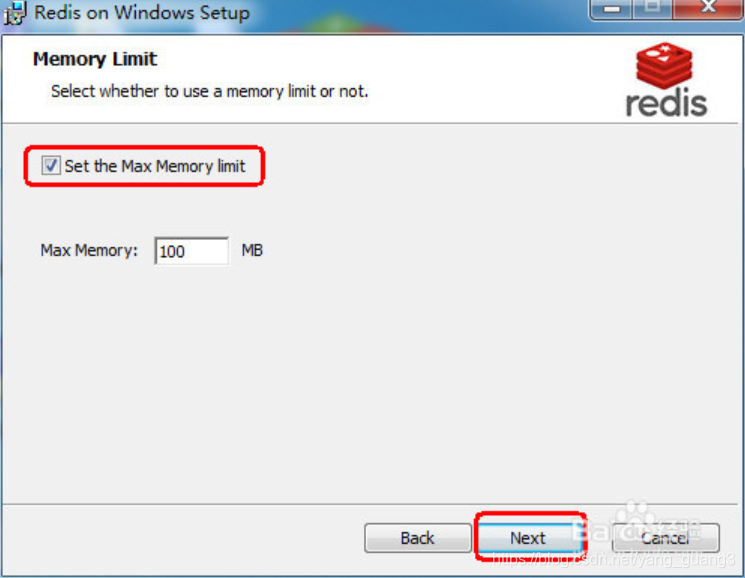Screen dimensions: 745x578
Task: Click the installer icon in title bar
Action: click(x=14, y=13)
